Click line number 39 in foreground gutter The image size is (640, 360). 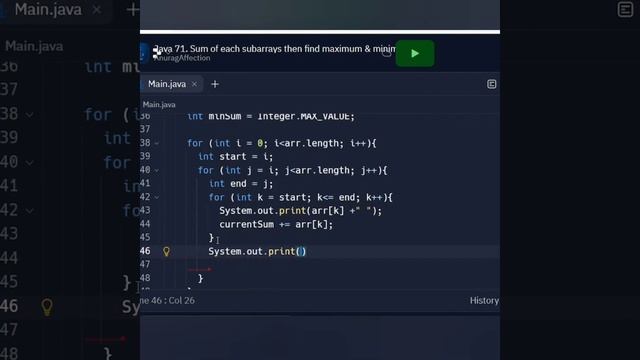coord(145,156)
